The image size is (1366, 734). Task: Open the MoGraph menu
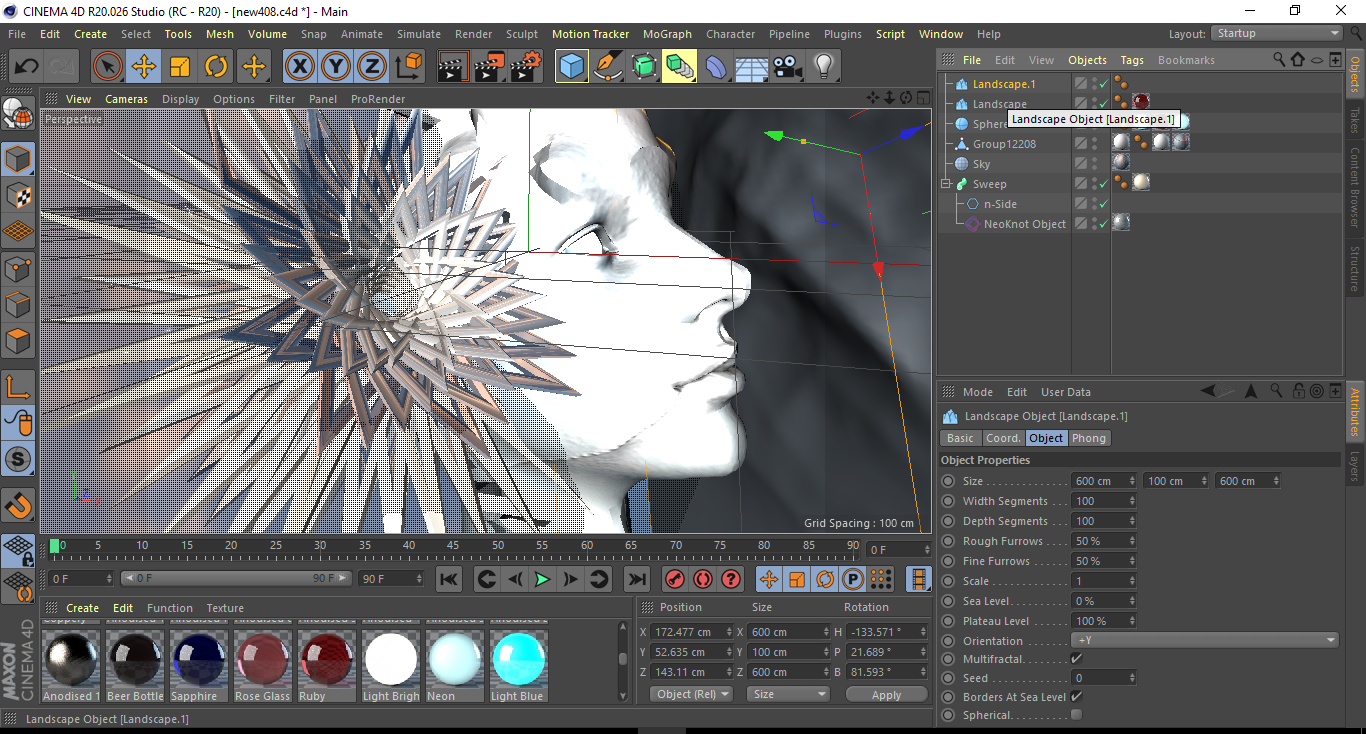[x=667, y=34]
